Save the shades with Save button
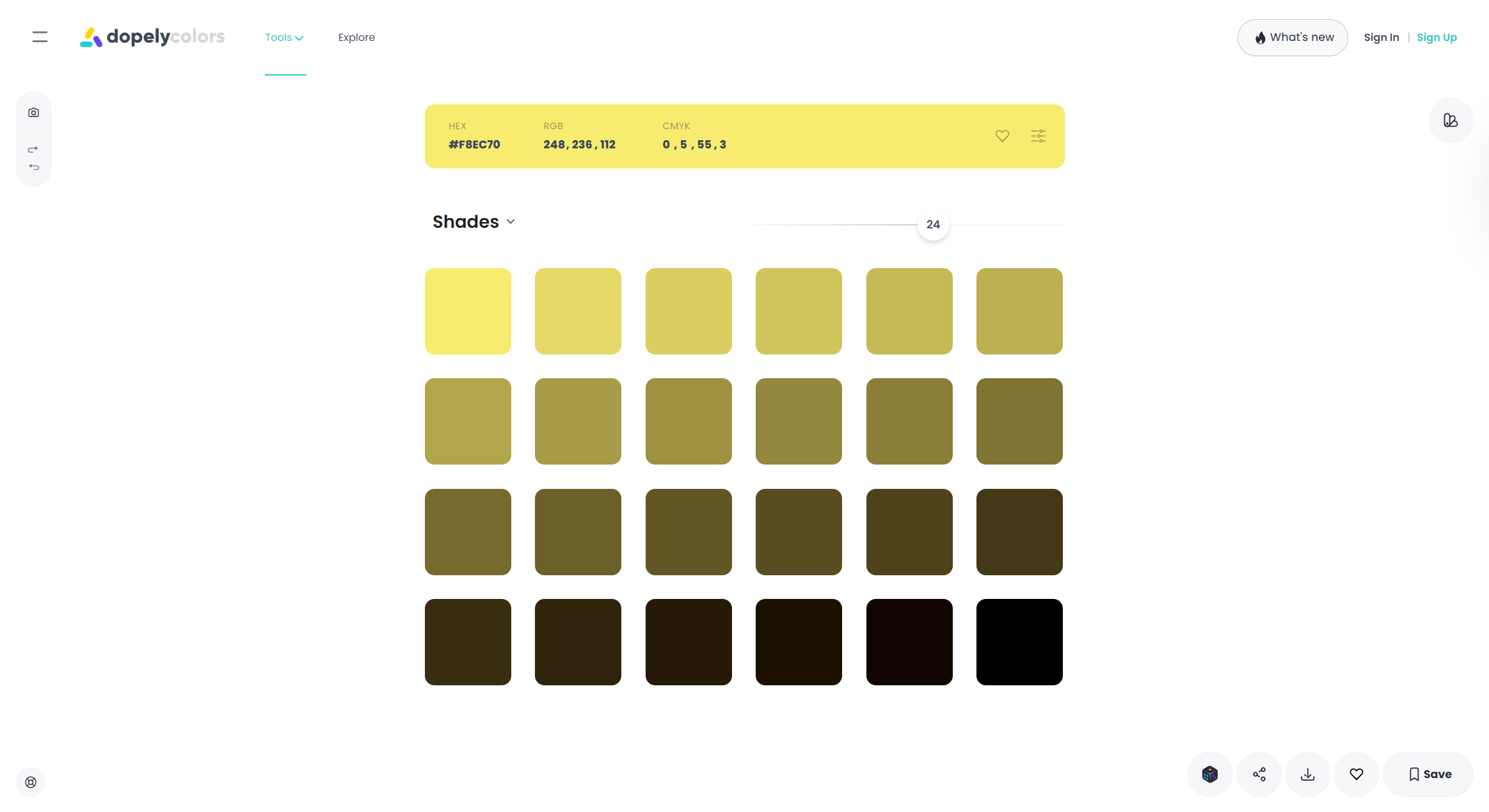Screen dimensions: 1489x812 1428,774
